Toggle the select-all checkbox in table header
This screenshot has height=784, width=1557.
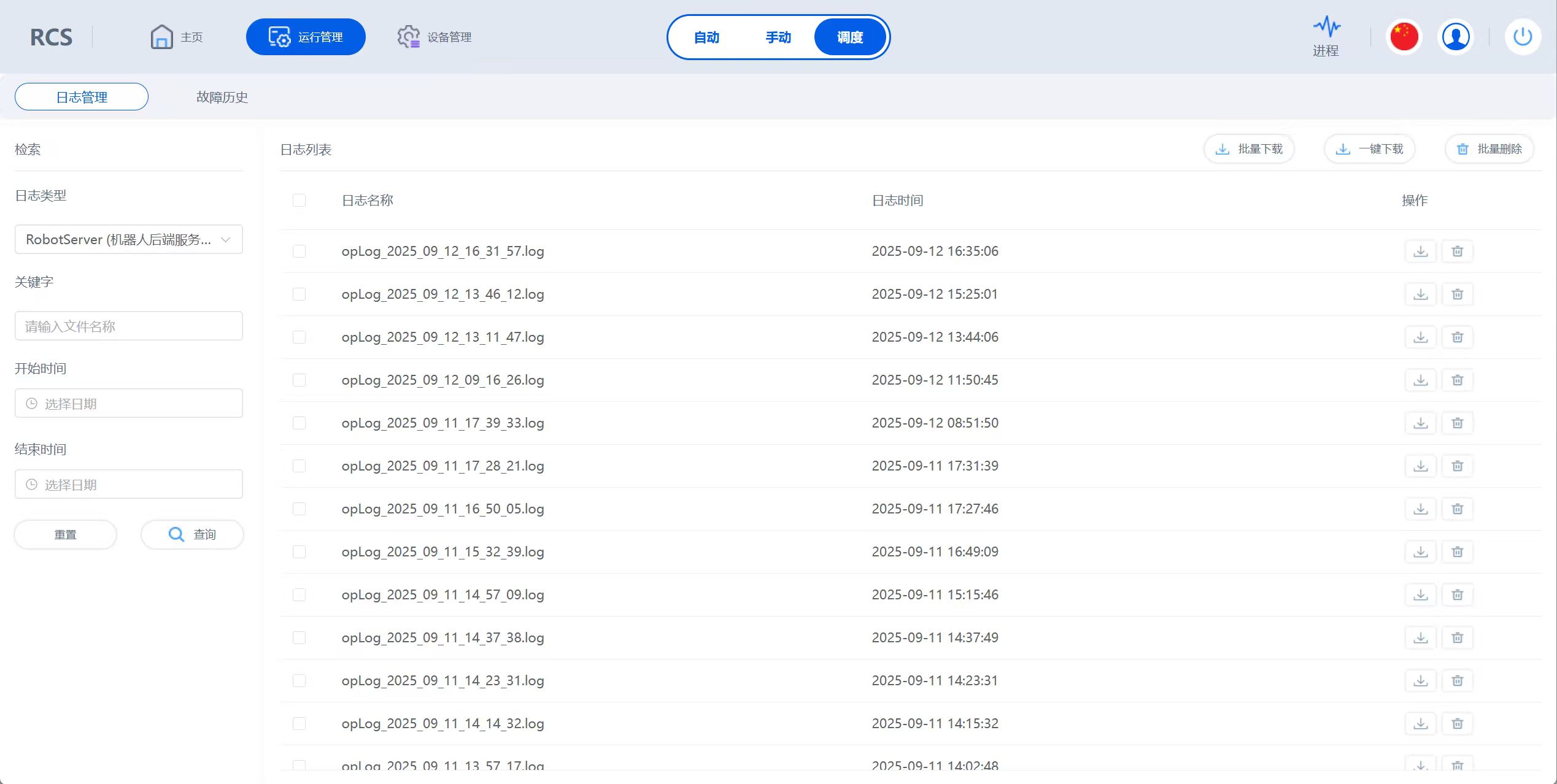[x=299, y=201]
